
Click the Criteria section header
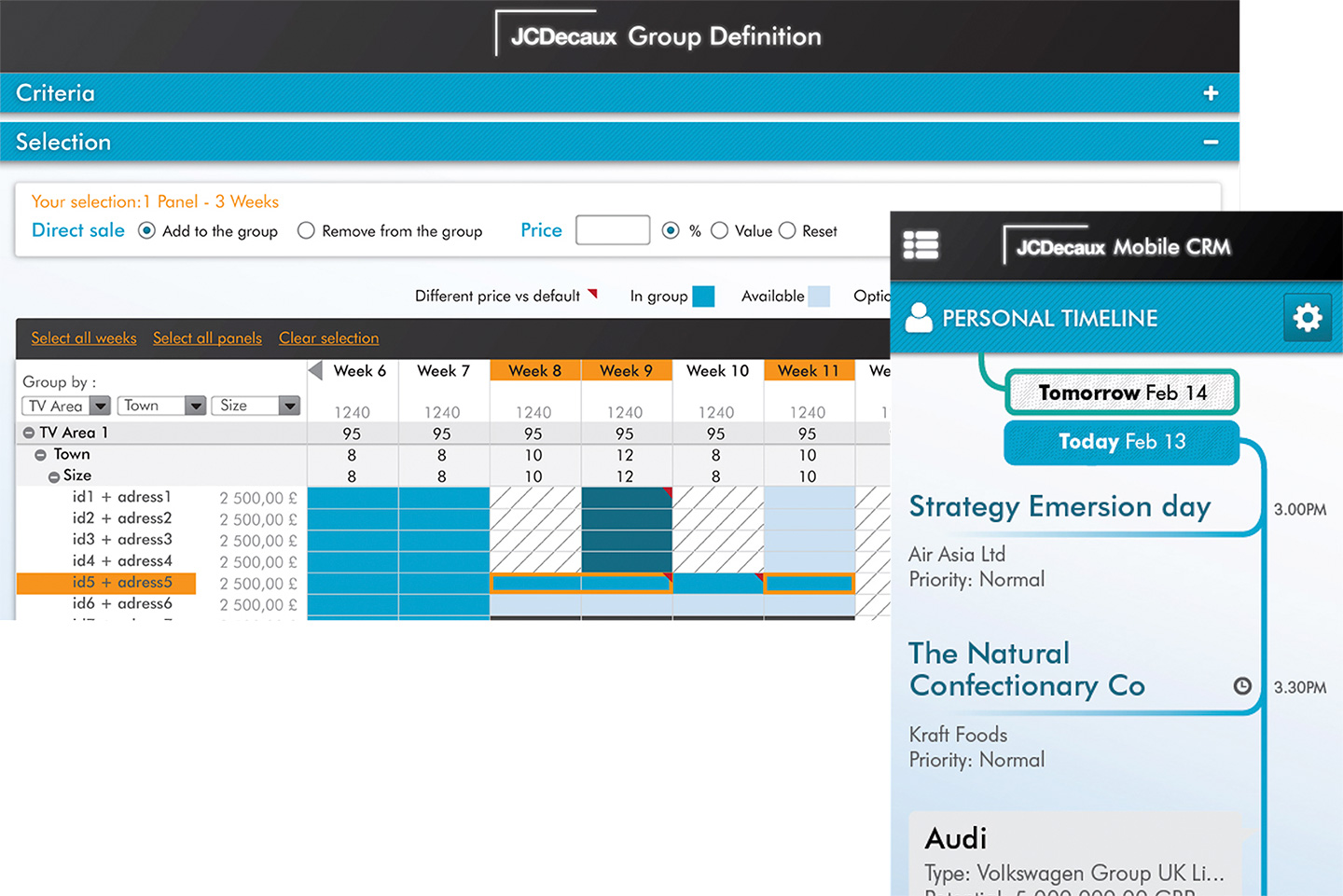tap(619, 93)
